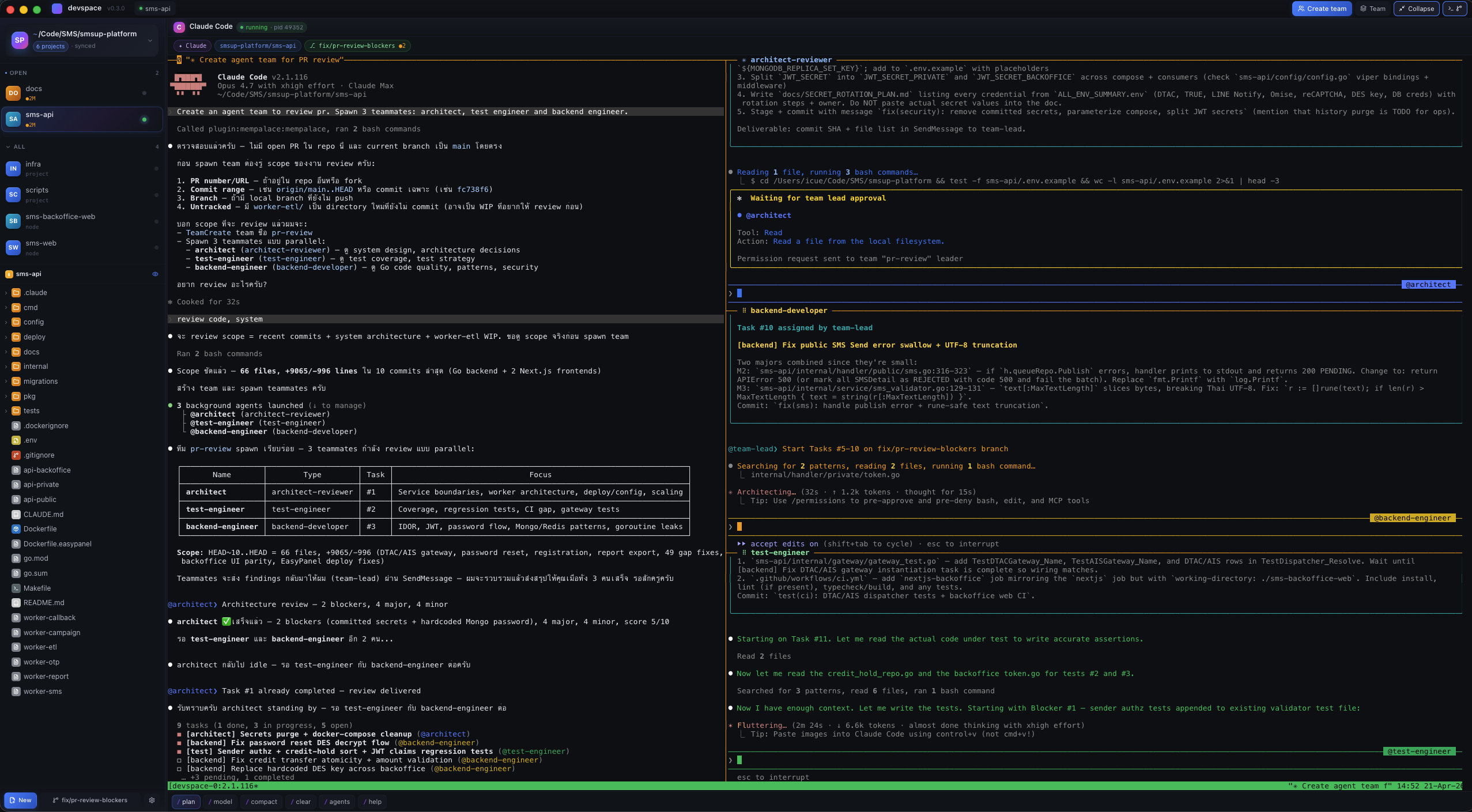The height and width of the screenshot is (812, 1472).
Task: Click the .env file icon
Action: point(16,440)
